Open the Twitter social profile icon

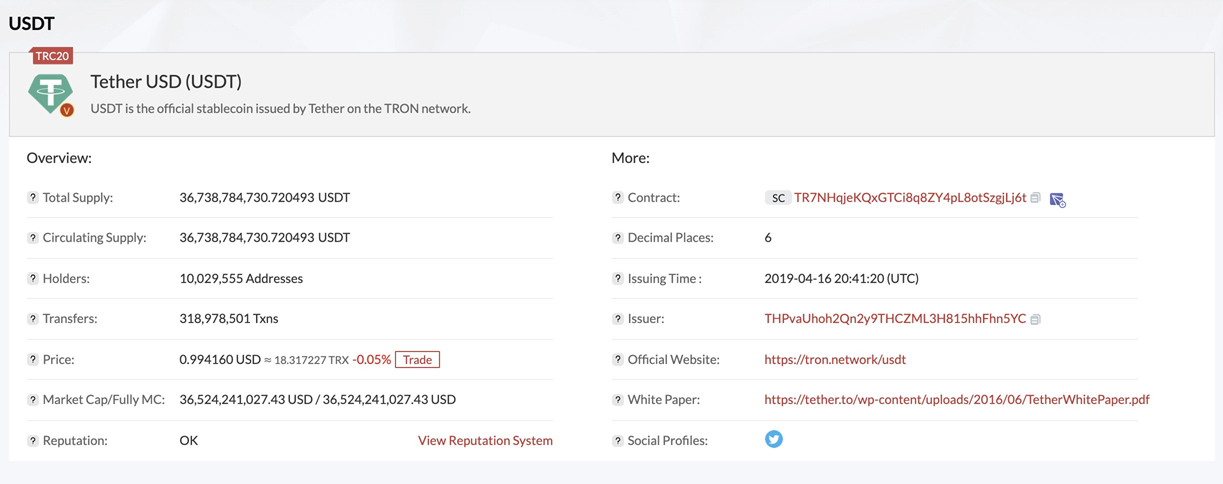tap(773, 439)
